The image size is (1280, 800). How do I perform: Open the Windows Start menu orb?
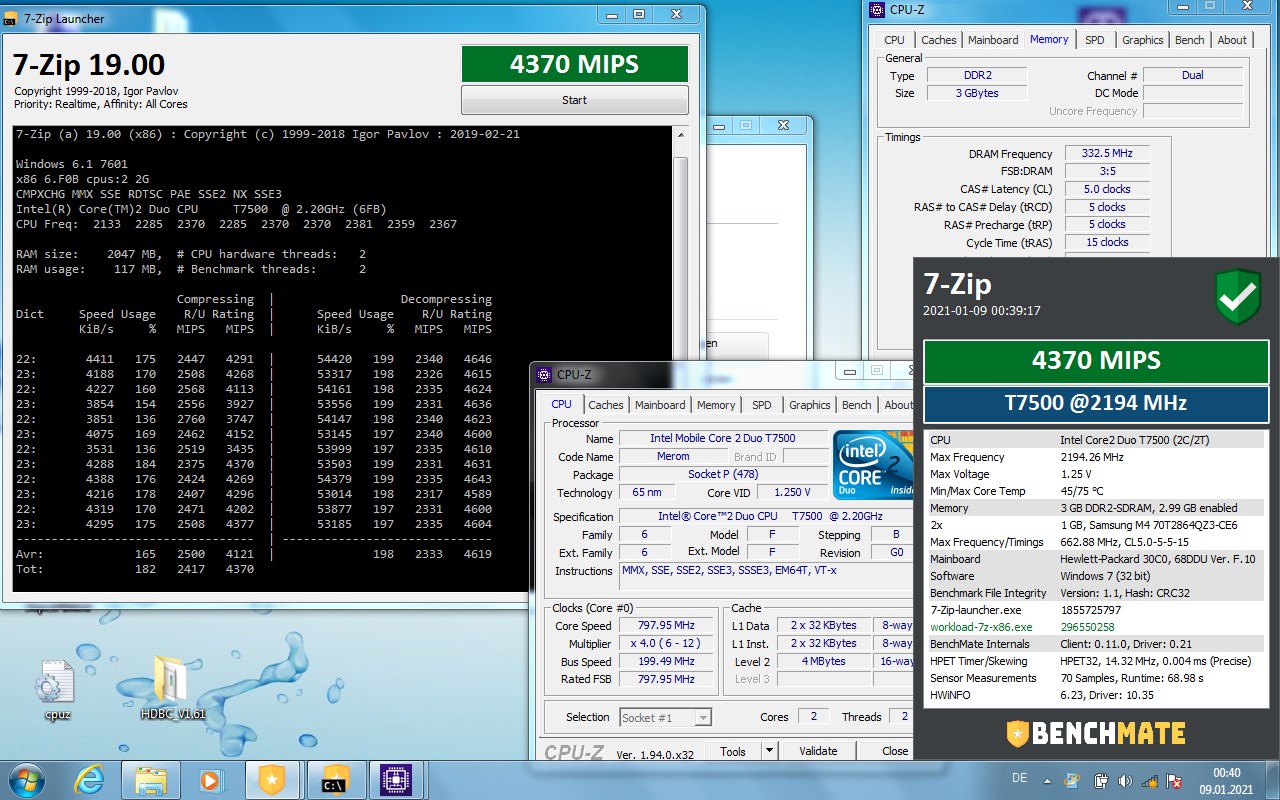pyautogui.click(x=26, y=779)
